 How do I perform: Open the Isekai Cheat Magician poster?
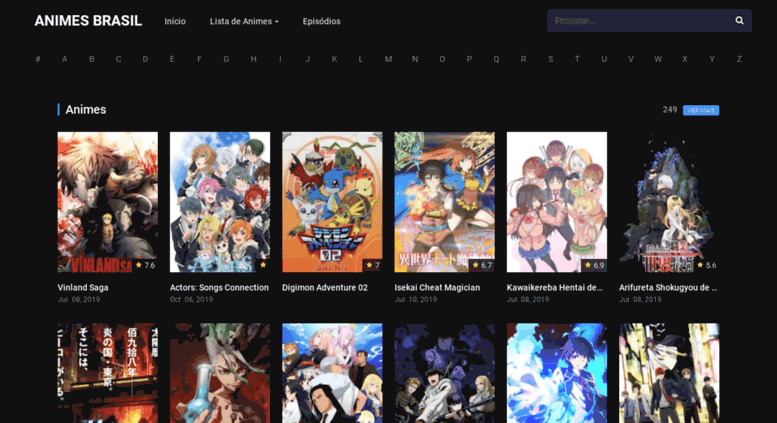444,202
